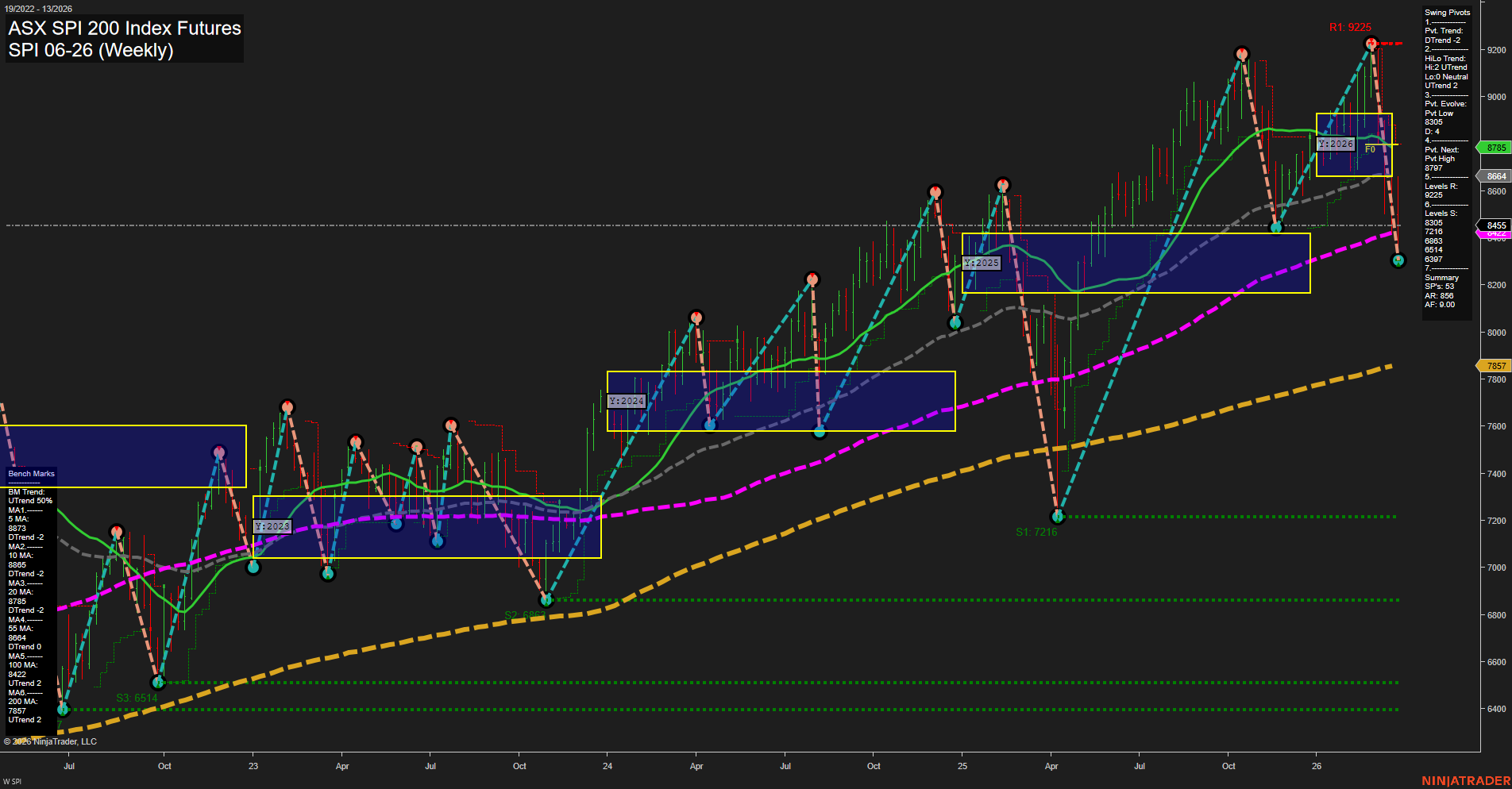This screenshot has width=1512, height=789.
Task: Click the gray 8664 price tag on the axis
Action: 1494,176
